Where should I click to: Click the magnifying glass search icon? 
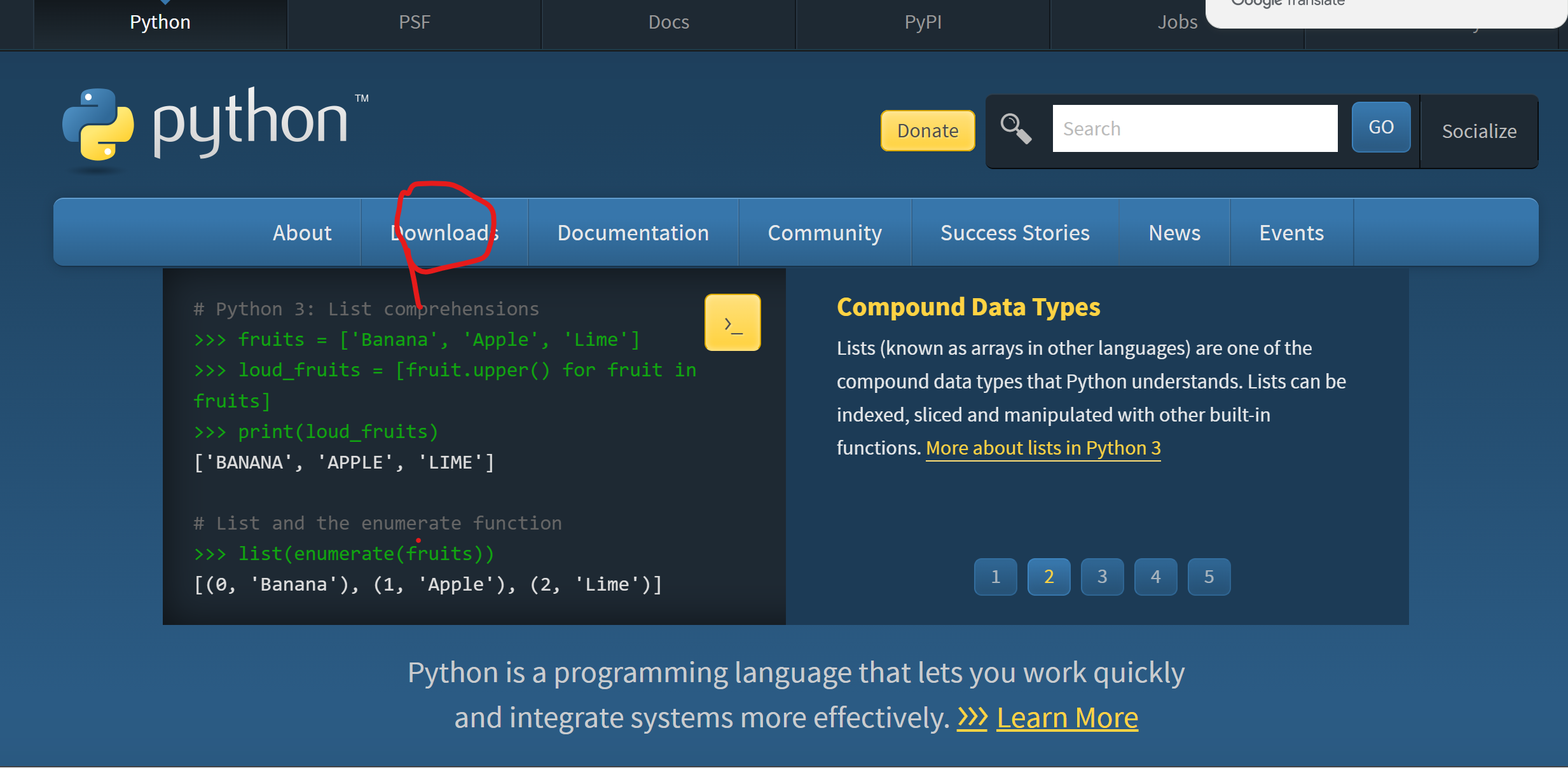pos(1015,129)
